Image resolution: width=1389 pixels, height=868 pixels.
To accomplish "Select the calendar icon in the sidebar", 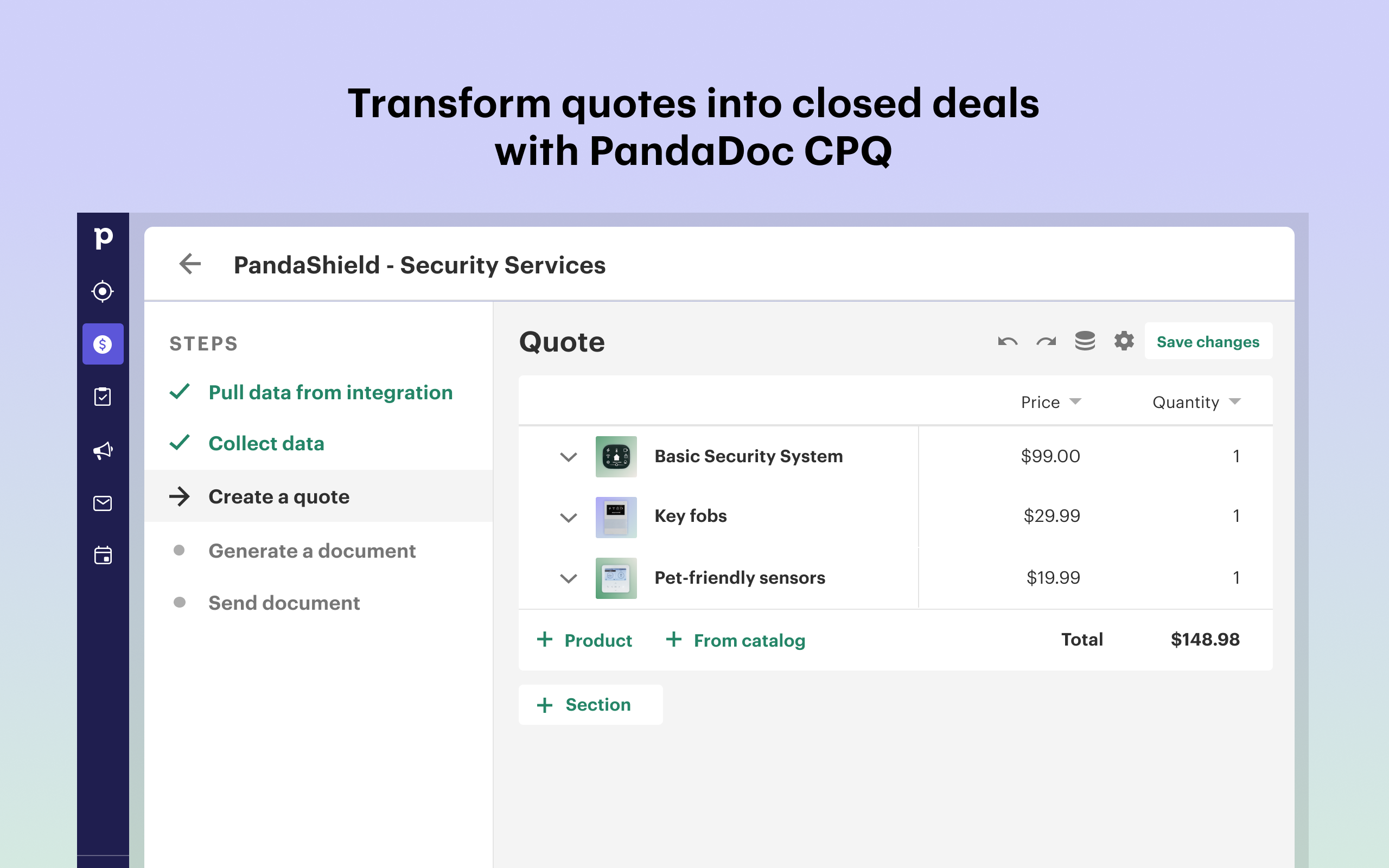I will 103,555.
